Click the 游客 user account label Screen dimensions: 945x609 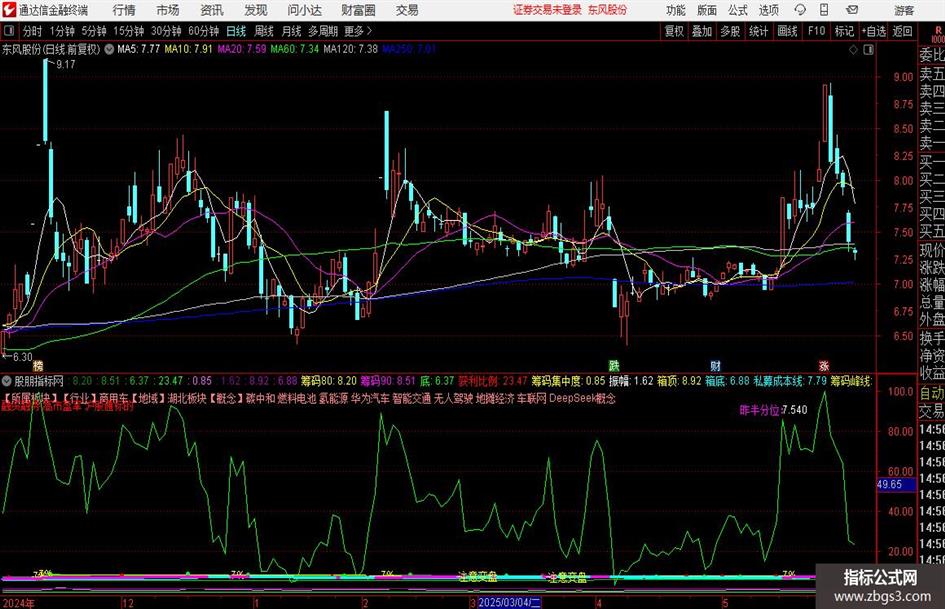(x=903, y=10)
